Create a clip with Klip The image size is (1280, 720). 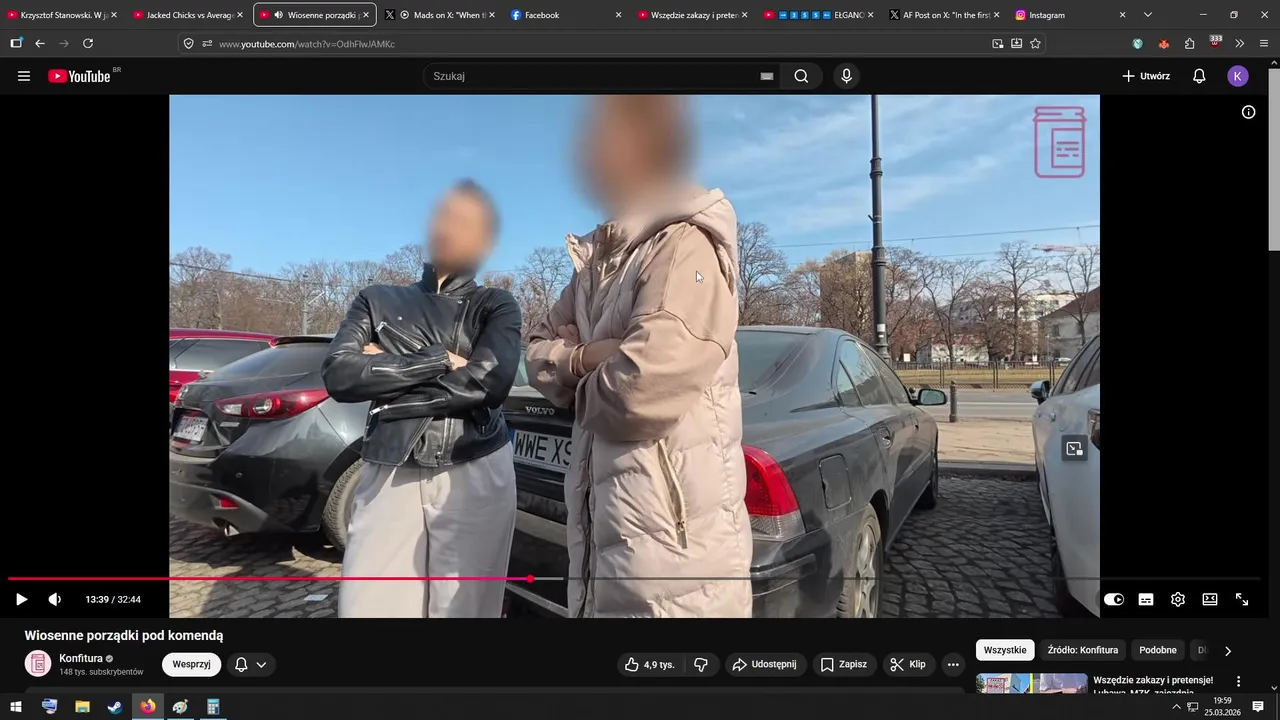[908, 664]
